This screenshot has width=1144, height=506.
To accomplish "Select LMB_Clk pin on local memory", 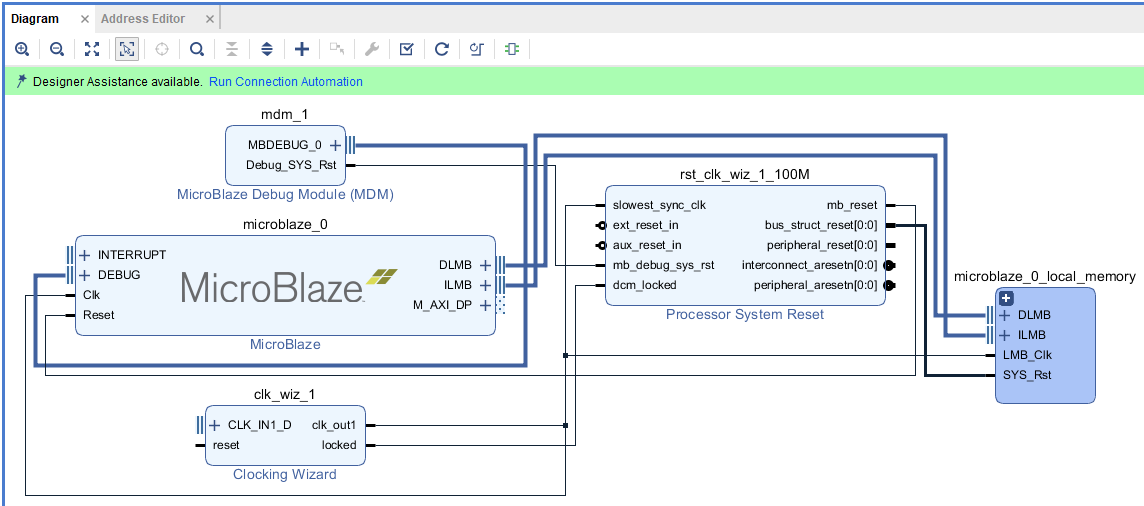I will [x=1027, y=355].
